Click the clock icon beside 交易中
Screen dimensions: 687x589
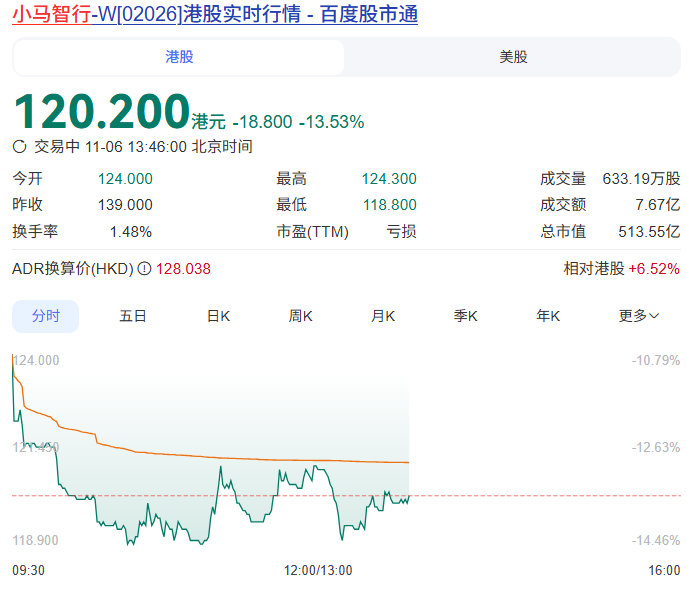(19, 146)
